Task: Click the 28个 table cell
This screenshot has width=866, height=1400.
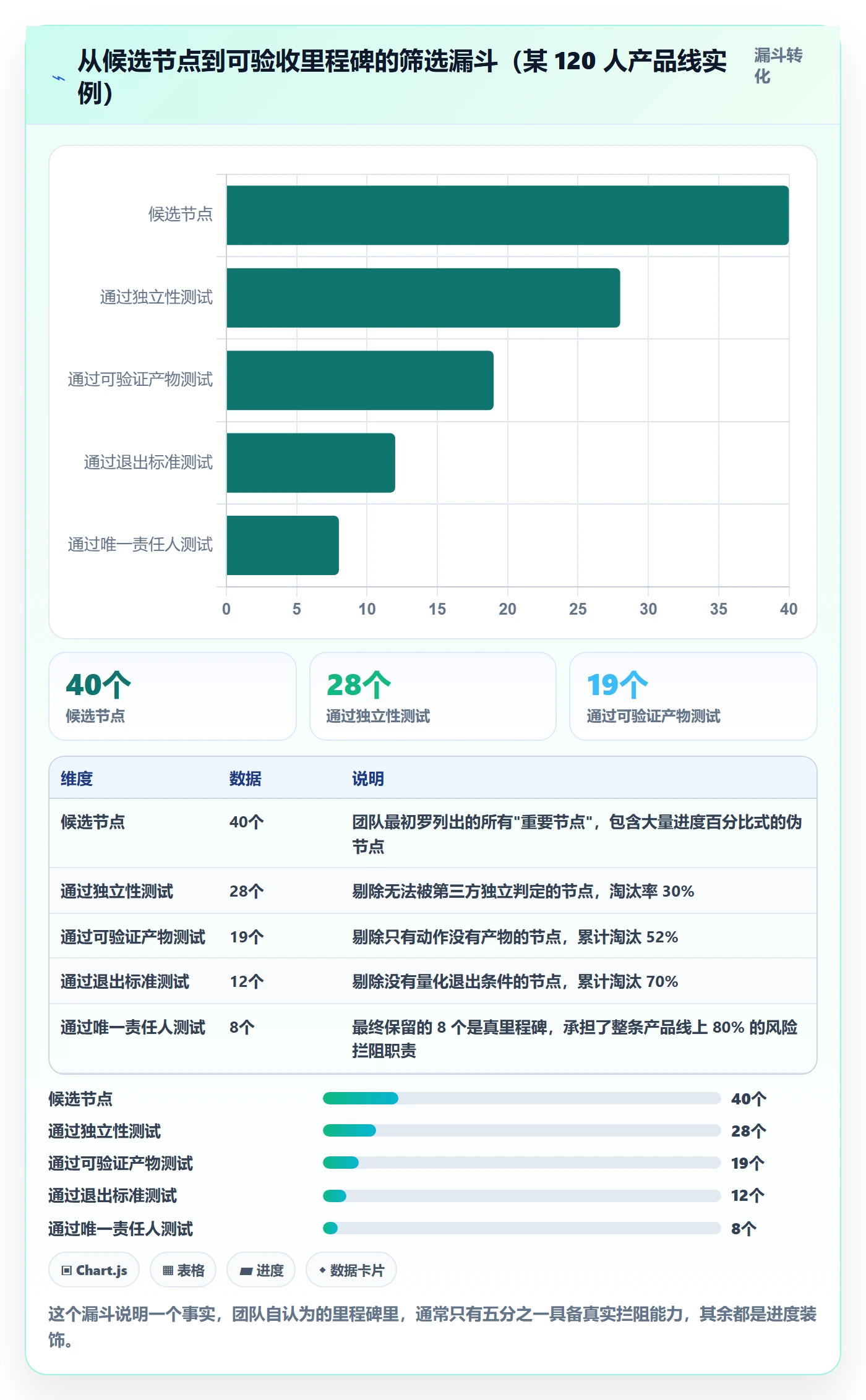Action: coord(247,891)
